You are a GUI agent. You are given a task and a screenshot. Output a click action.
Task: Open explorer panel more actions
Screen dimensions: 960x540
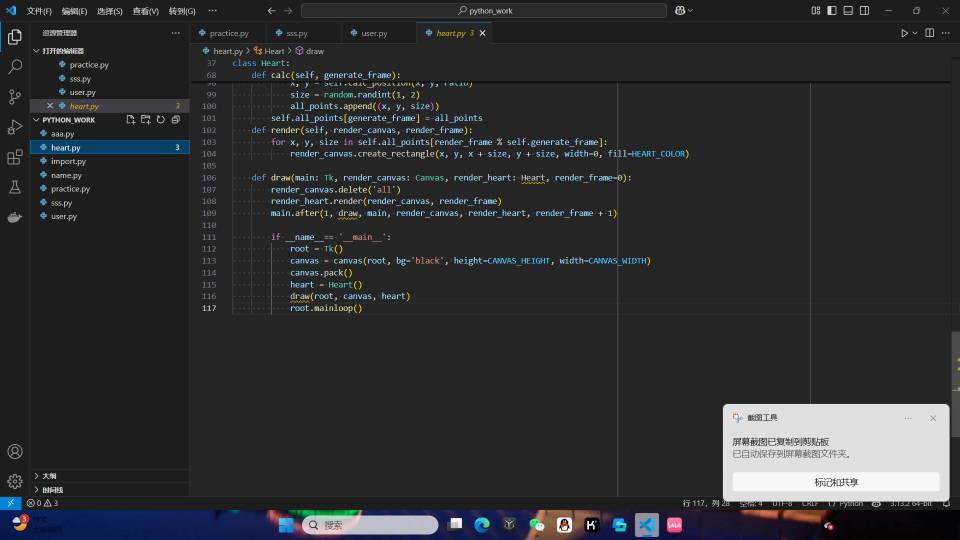coord(176,33)
